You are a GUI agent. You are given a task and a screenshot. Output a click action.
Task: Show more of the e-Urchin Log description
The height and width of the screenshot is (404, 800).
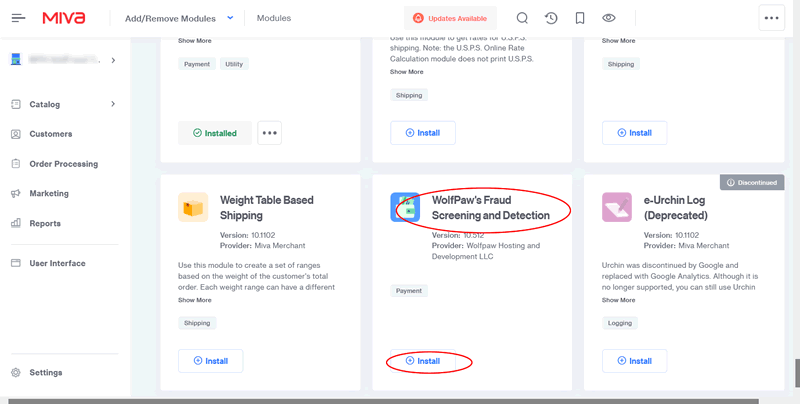click(x=619, y=300)
